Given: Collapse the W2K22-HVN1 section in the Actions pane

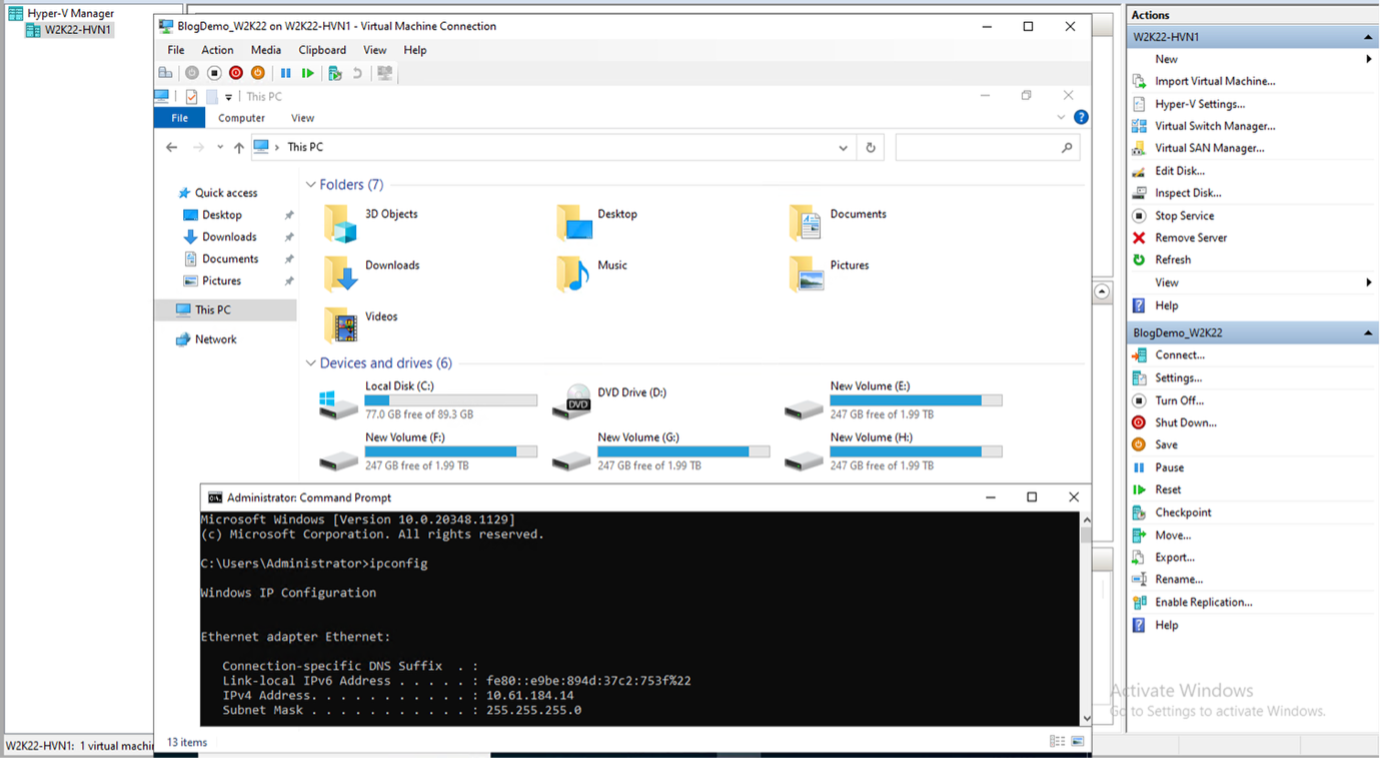Looking at the screenshot, I should tap(1368, 37).
